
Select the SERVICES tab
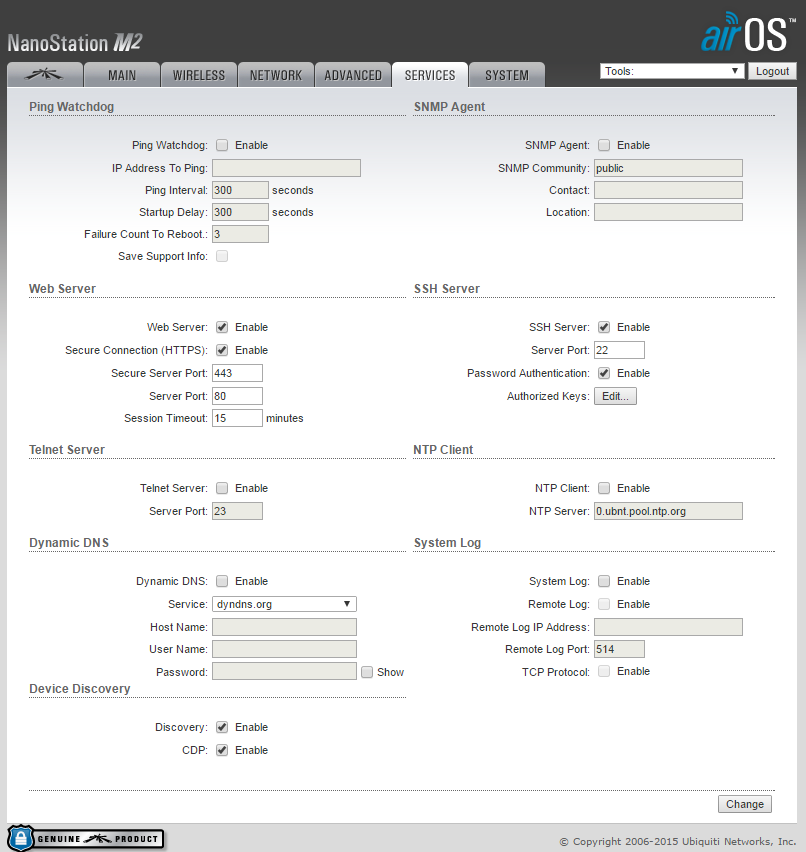tap(430, 75)
